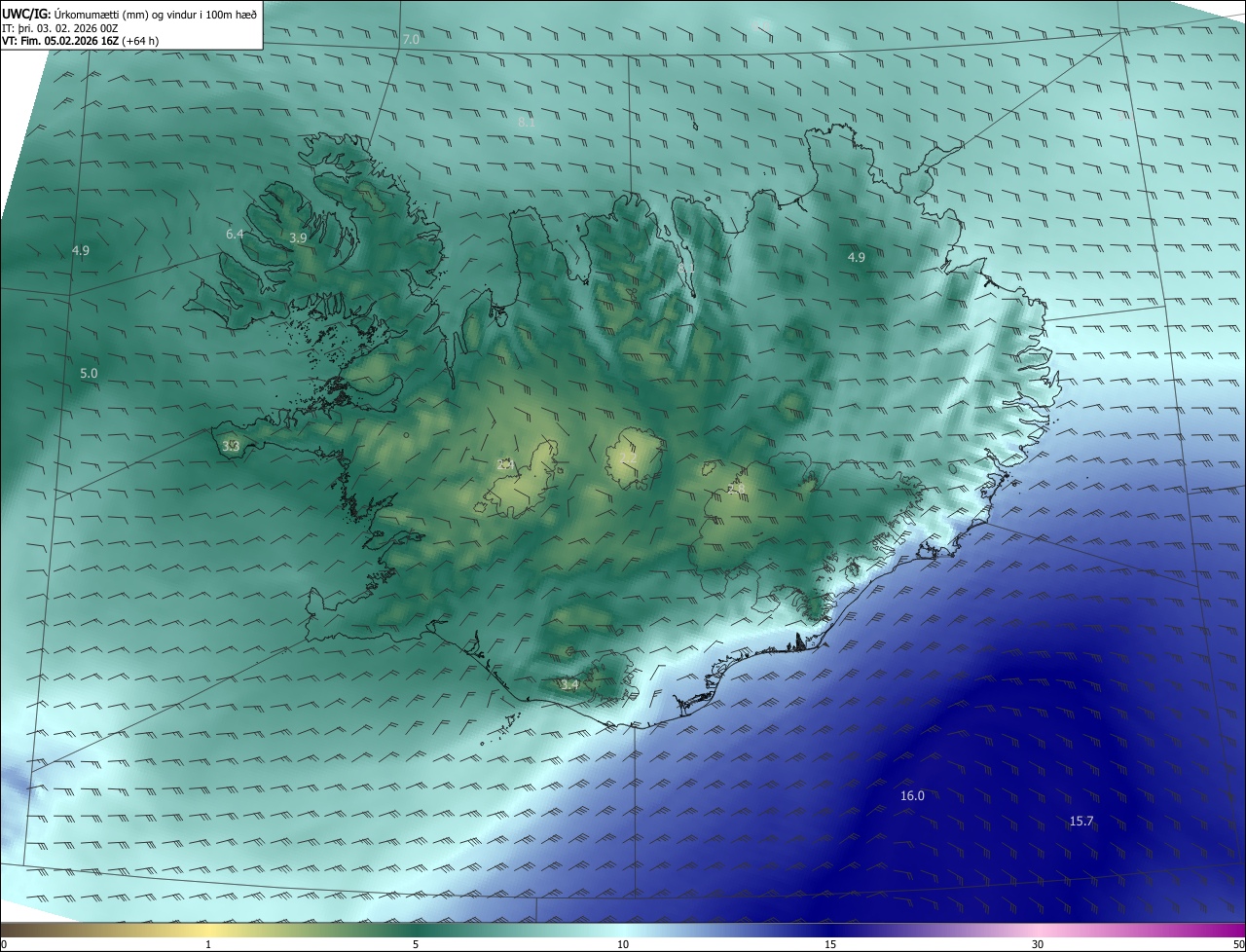Select the 8.1 value label north of Iceland

527,123
